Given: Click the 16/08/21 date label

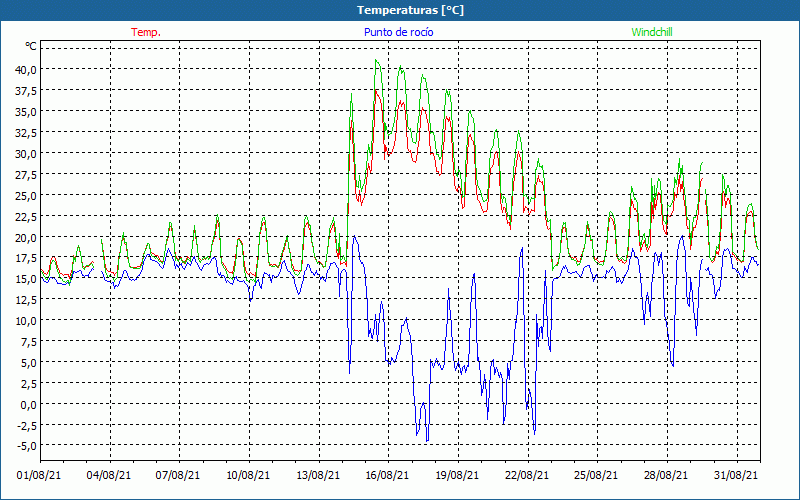Looking at the screenshot, I should [x=387, y=475].
